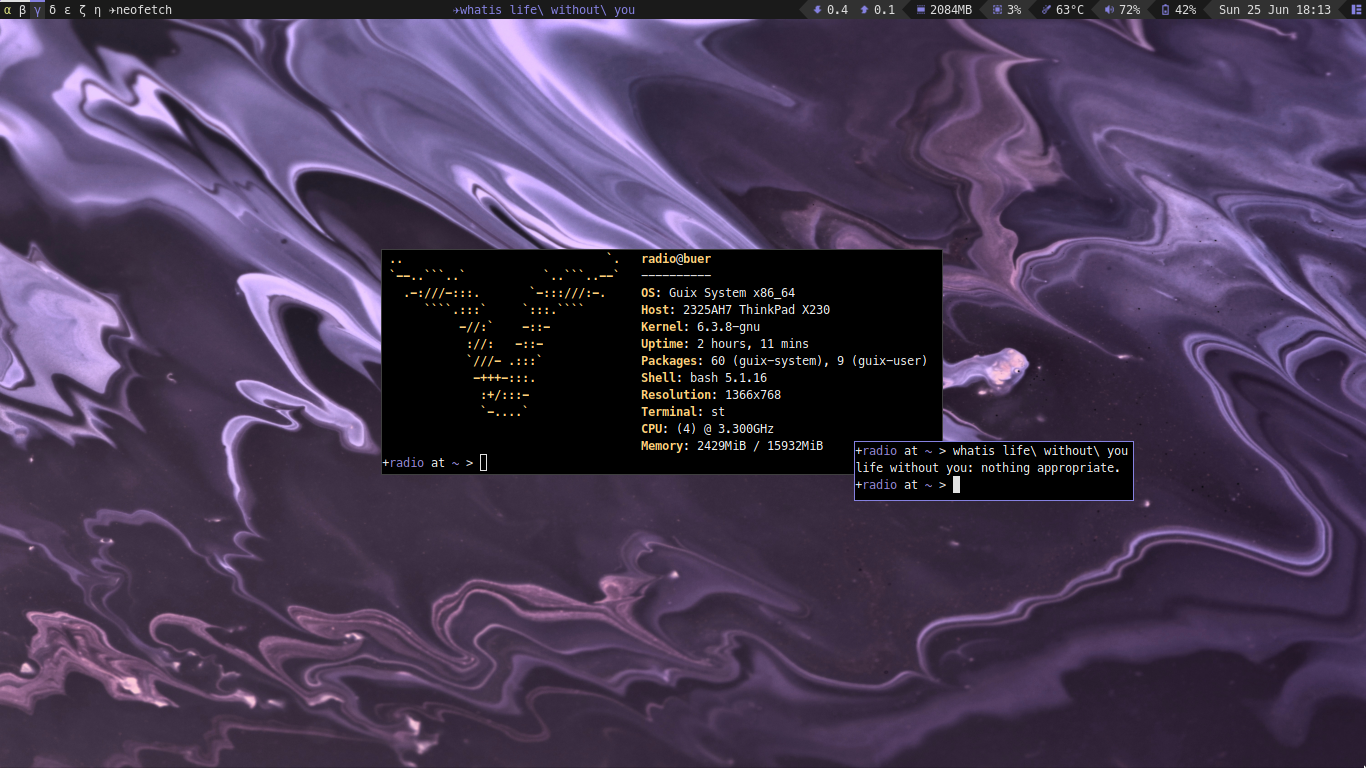Click the neofetch window entry in the bar

click(141, 9)
